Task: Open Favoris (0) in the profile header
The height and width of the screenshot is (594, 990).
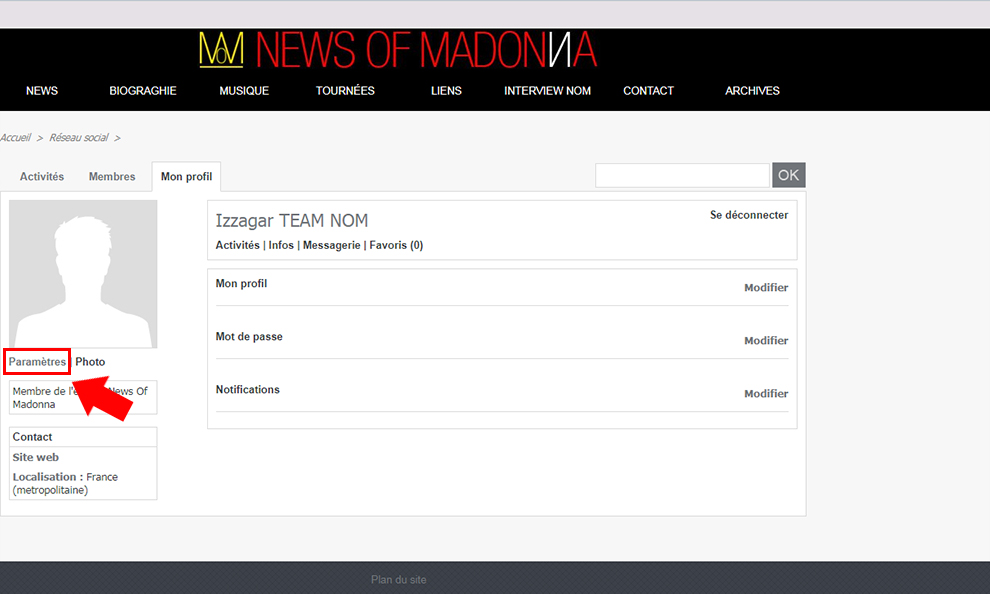Action: click(x=396, y=245)
